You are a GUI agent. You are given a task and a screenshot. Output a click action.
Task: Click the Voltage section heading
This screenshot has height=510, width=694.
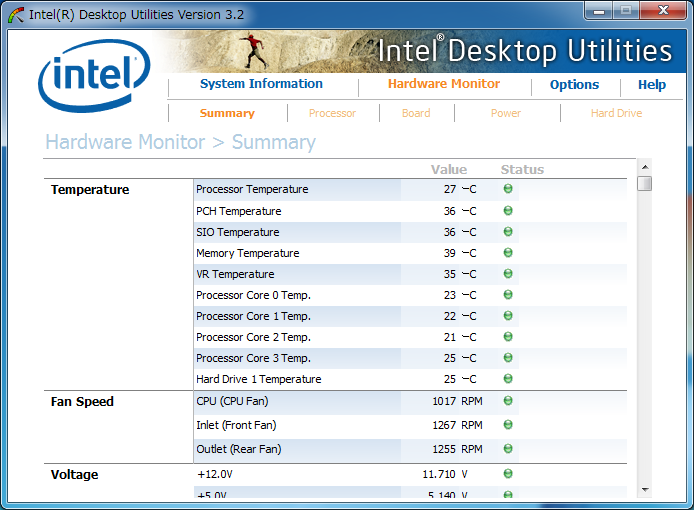coord(74,475)
